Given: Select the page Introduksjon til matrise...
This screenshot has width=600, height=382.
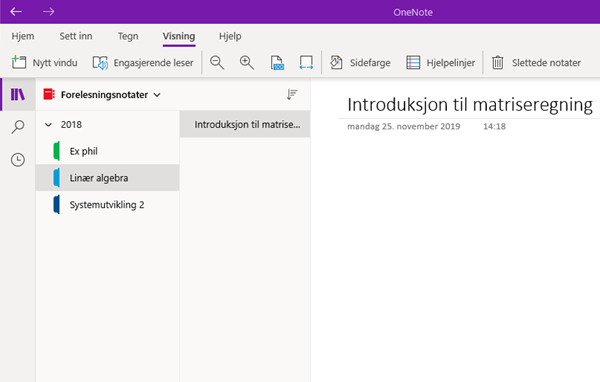Looking at the screenshot, I should coord(245,124).
